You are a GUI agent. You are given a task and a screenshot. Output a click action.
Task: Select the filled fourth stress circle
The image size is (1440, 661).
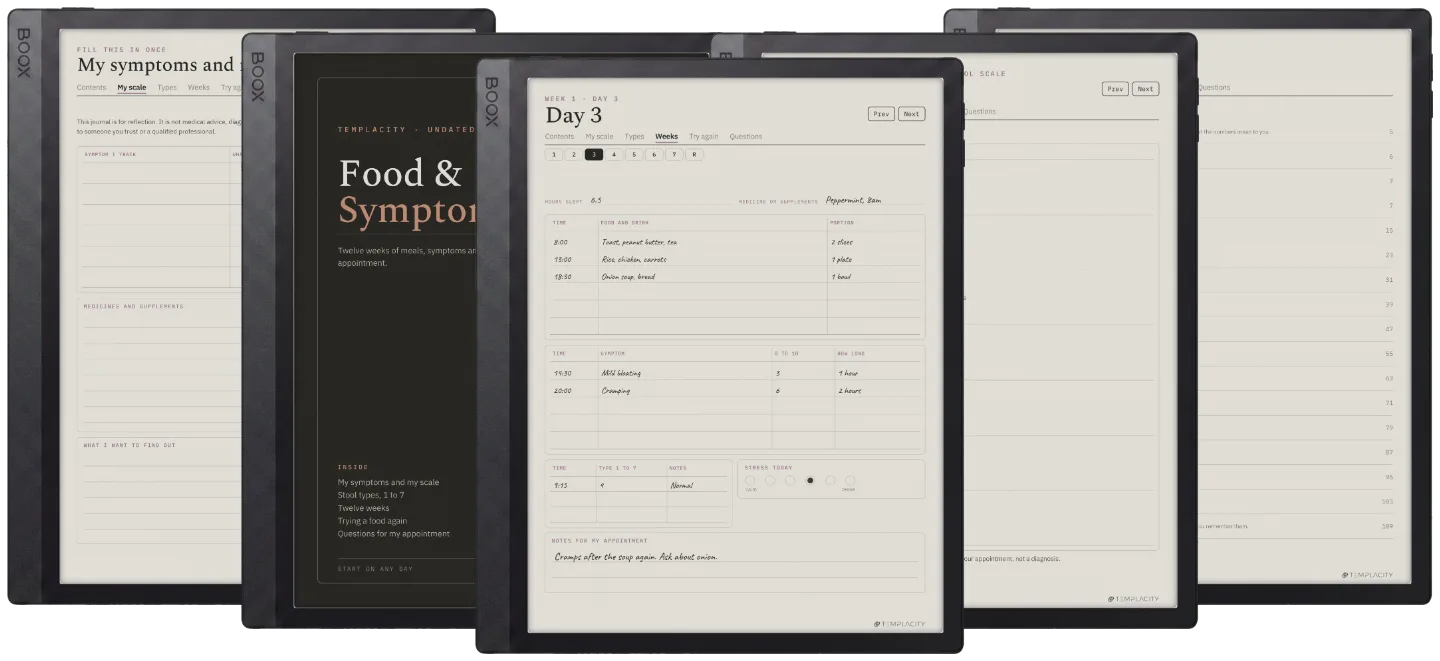[x=810, y=480]
